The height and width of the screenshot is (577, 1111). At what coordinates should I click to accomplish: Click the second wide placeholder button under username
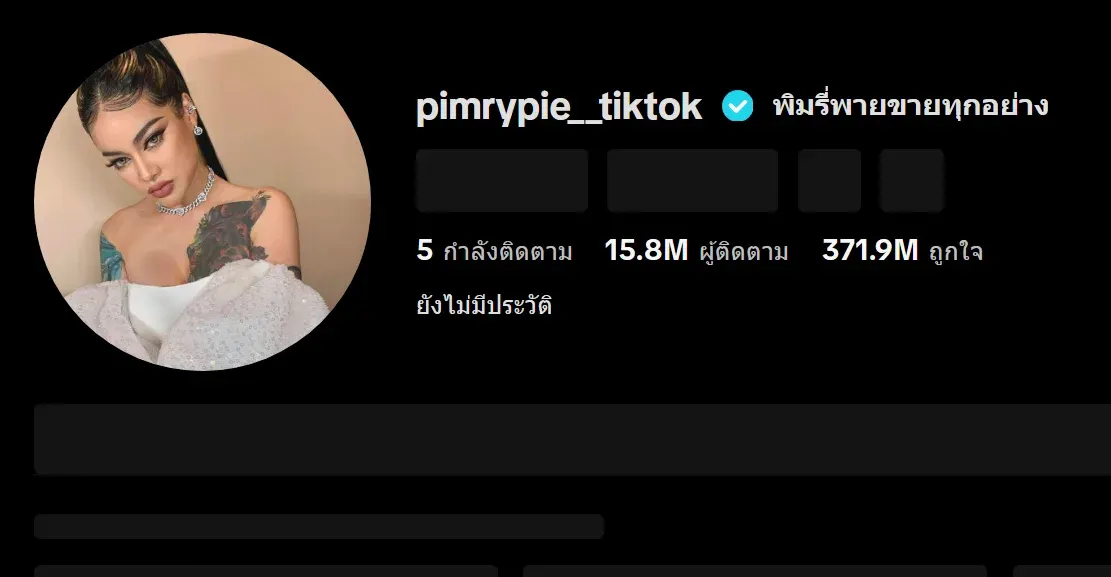(692, 181)
